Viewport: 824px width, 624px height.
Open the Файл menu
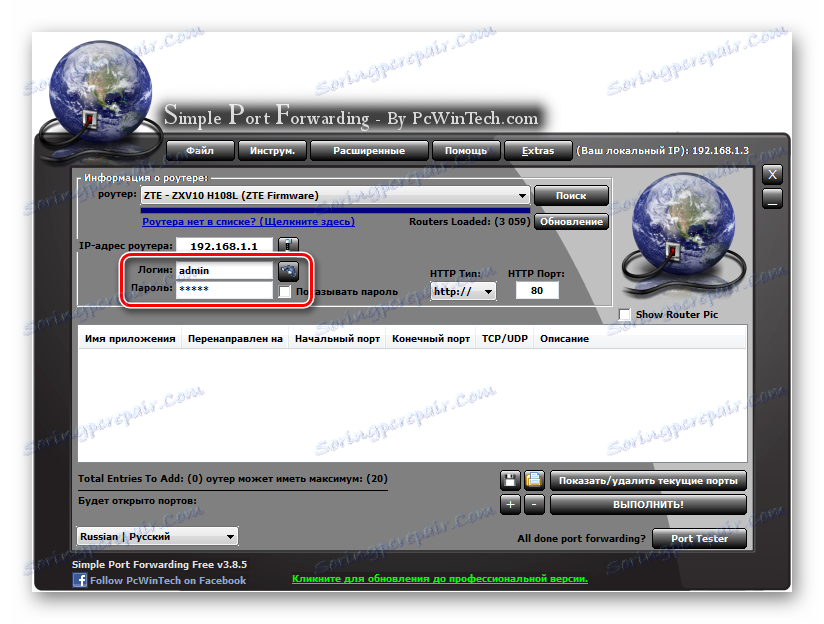200,150
